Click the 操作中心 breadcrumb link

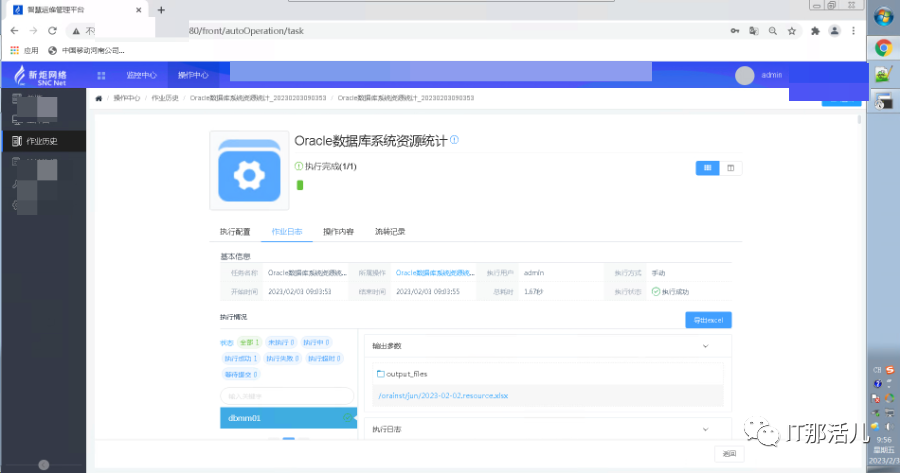tap(126, 98)
